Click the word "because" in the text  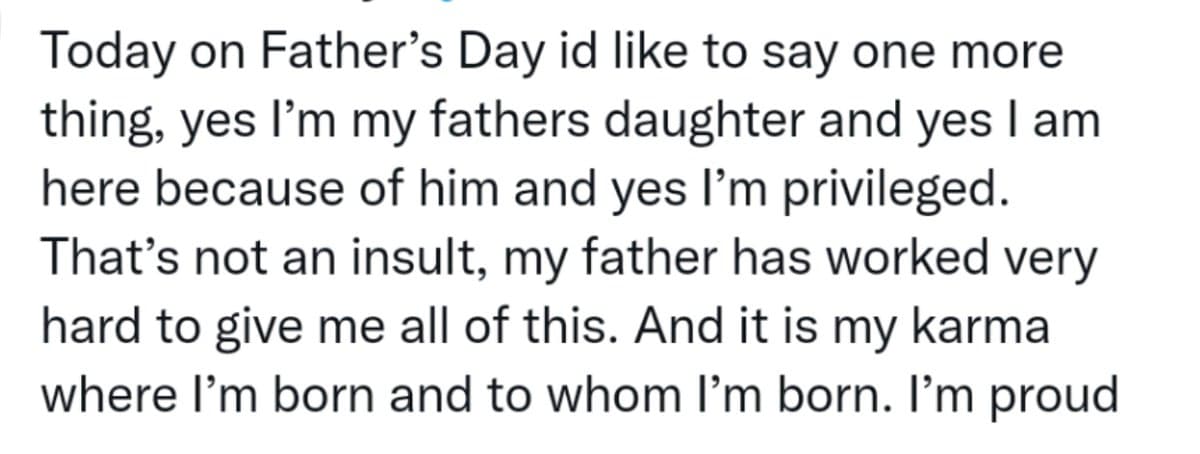pos(240,191)
